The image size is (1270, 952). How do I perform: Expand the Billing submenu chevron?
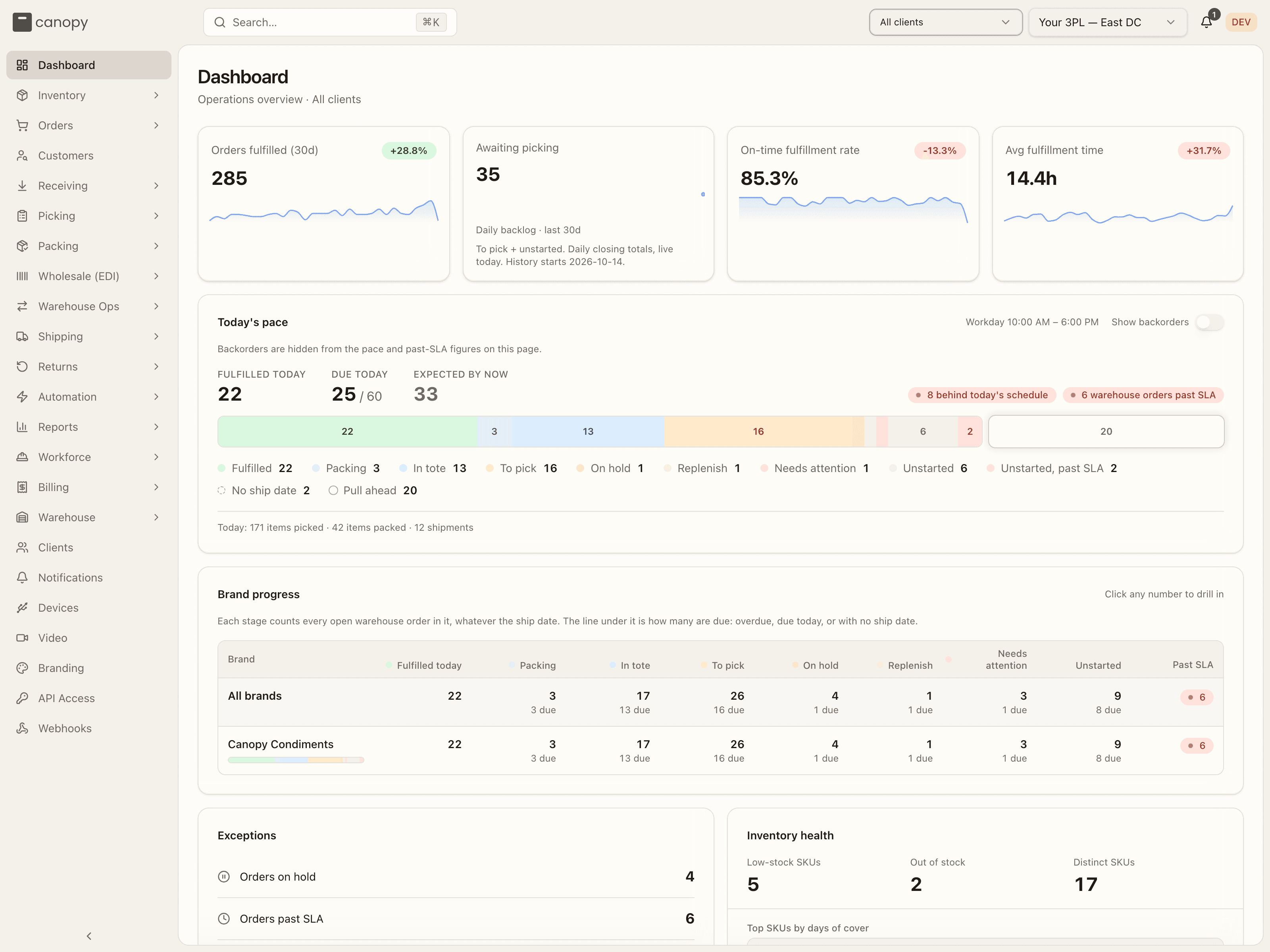(156, 487)
